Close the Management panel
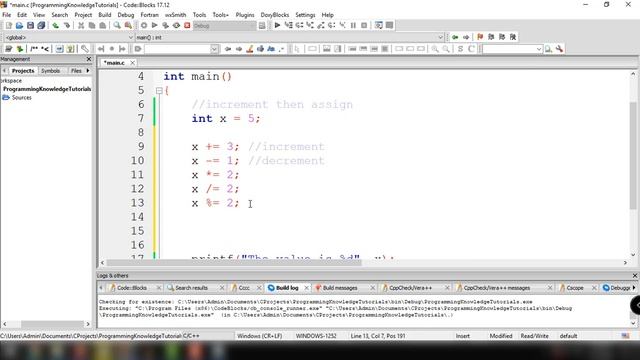Viewport: 640px width, 360px height. [89, 59]
